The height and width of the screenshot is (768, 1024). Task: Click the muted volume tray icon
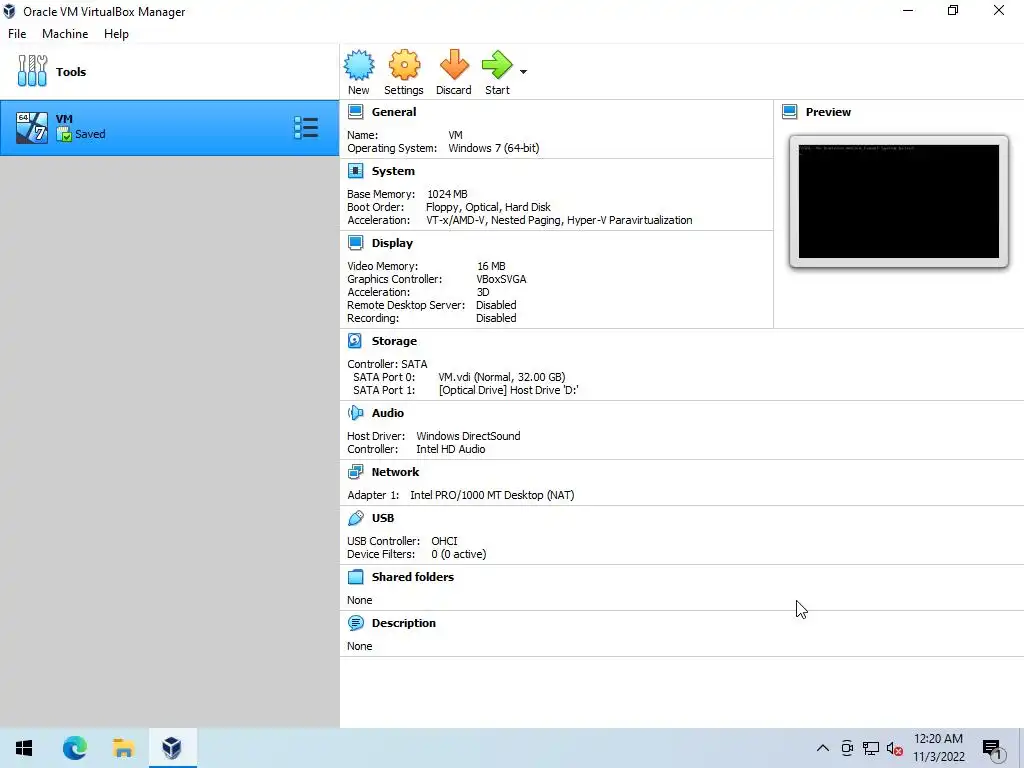tap(895, 748)
